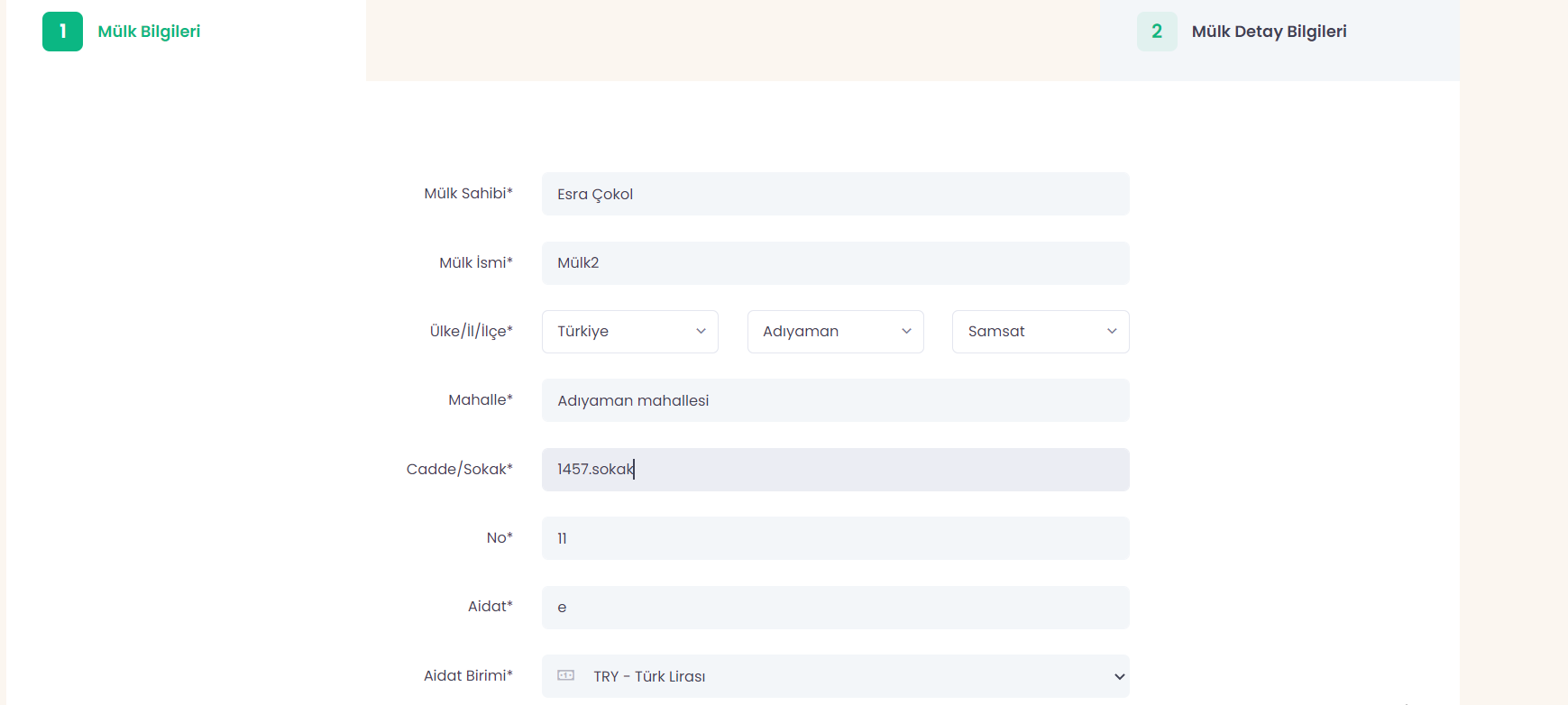Viewport: 1568px width, 705px height.
Task: Click the step 2 number badge
Action: (1157, 32)
